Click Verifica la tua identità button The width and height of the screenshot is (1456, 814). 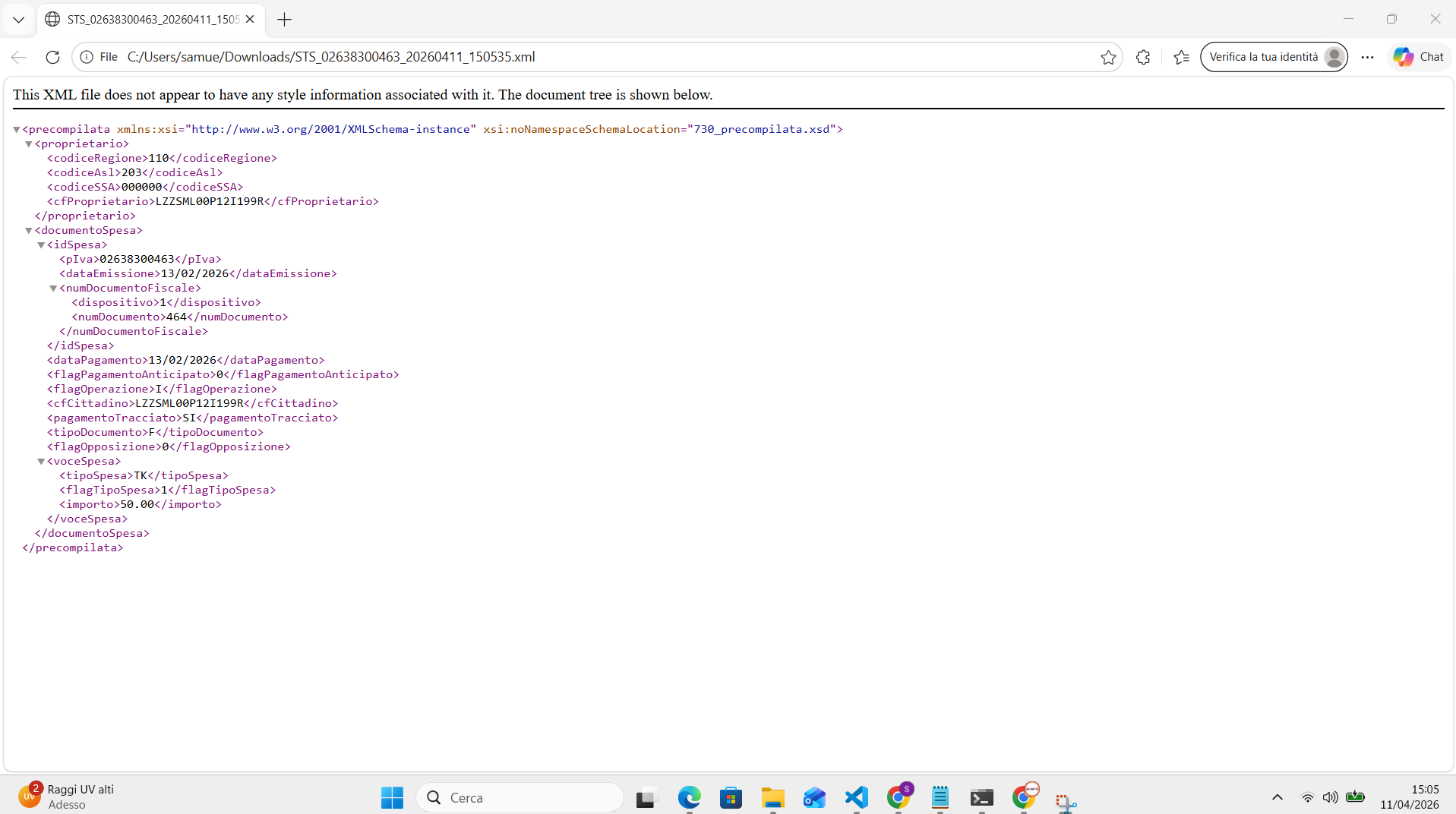pos(1274,57)
